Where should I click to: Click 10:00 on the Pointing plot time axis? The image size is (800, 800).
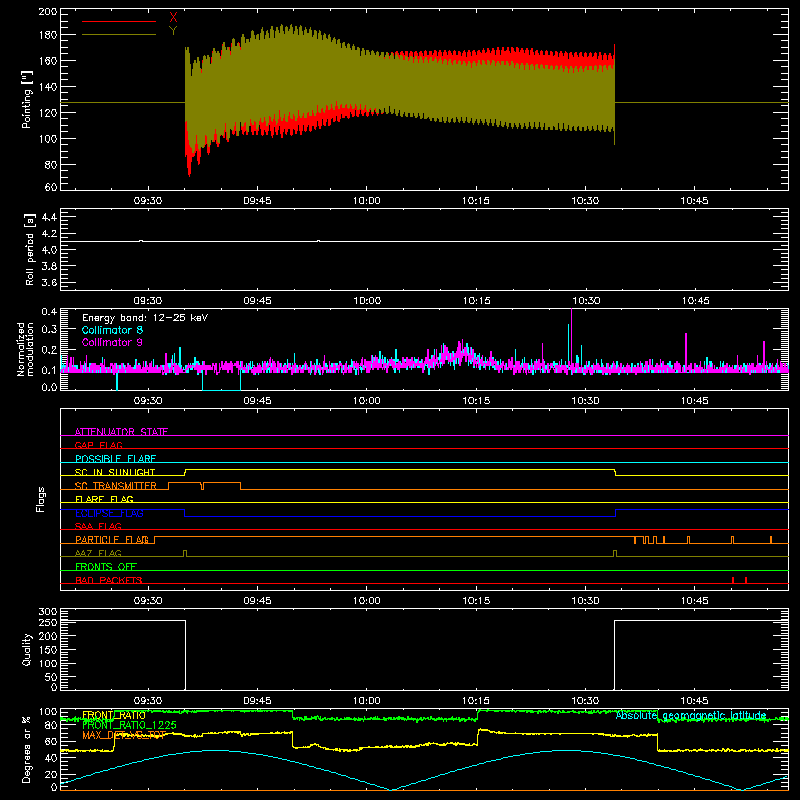click(x=367, y=201)
